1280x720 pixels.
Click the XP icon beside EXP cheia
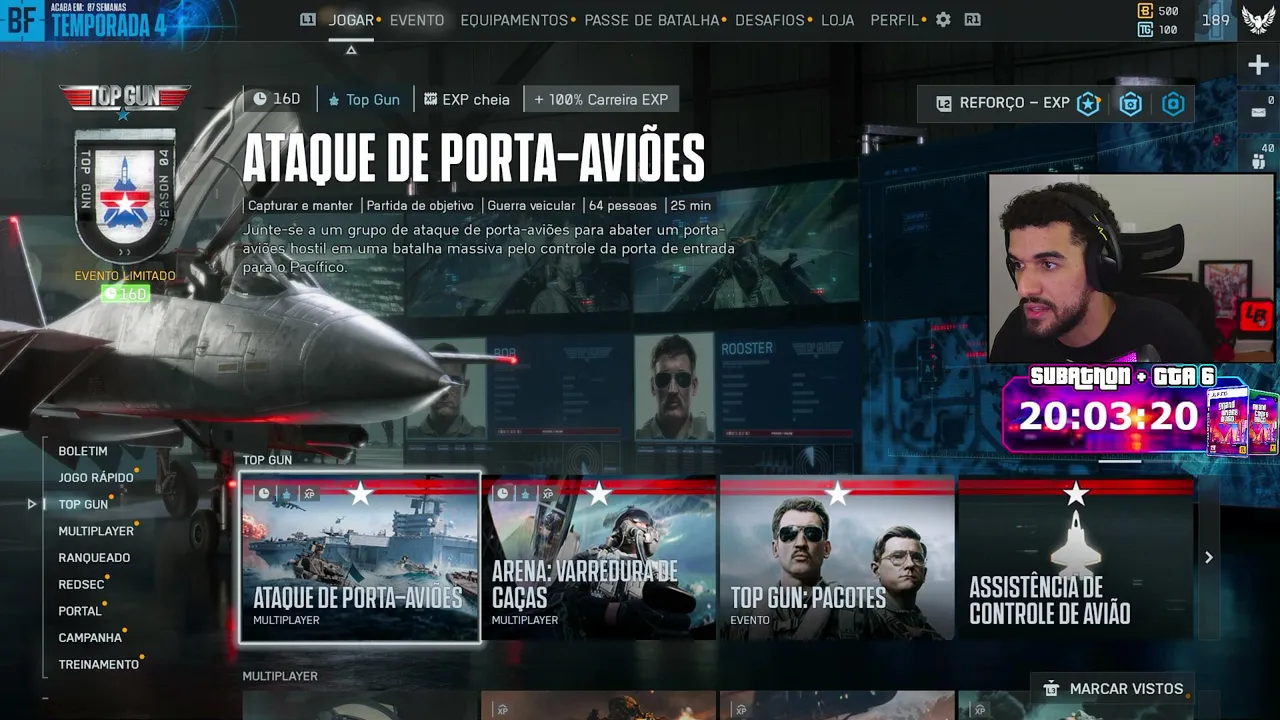coord(431,99)
